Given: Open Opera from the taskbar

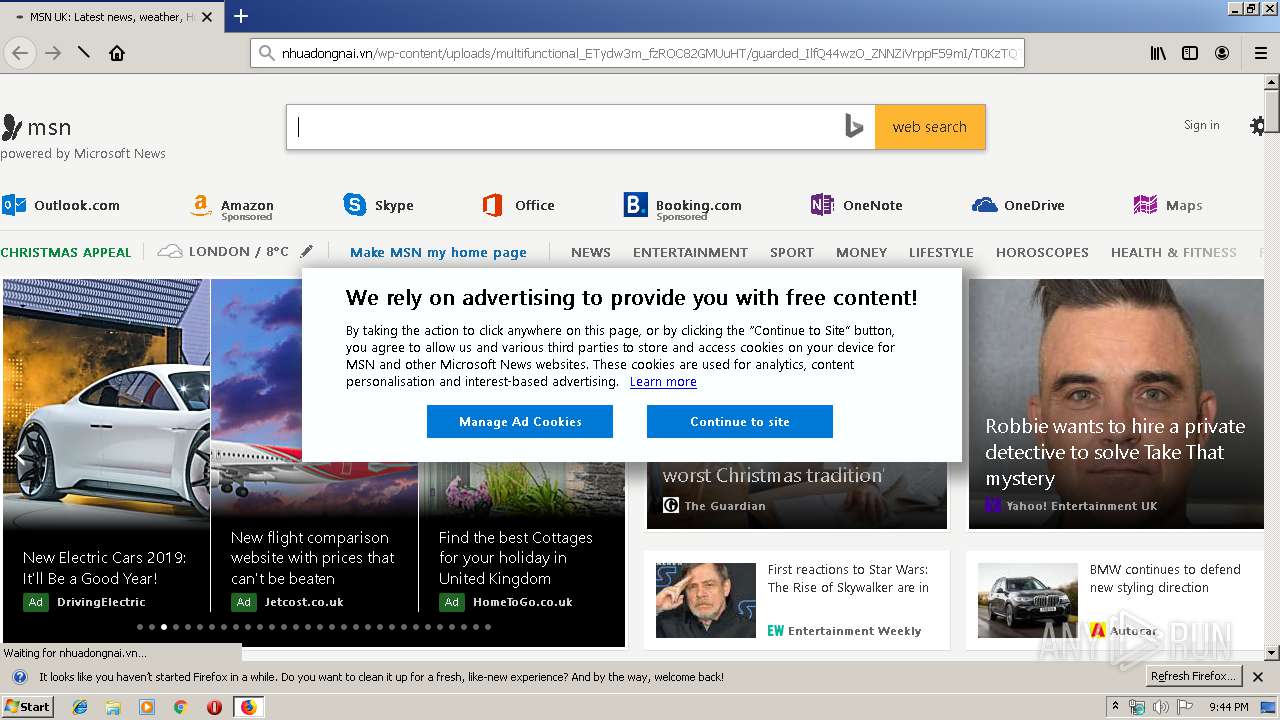Looking at the screenshot, I should tap(214, 707).
